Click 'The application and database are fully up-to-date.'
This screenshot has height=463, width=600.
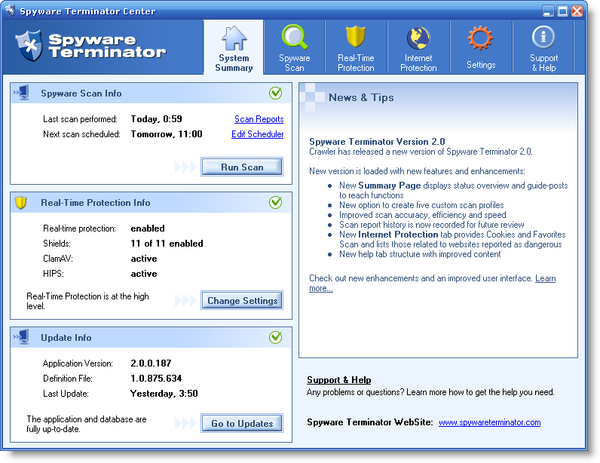tap(86, 424)
